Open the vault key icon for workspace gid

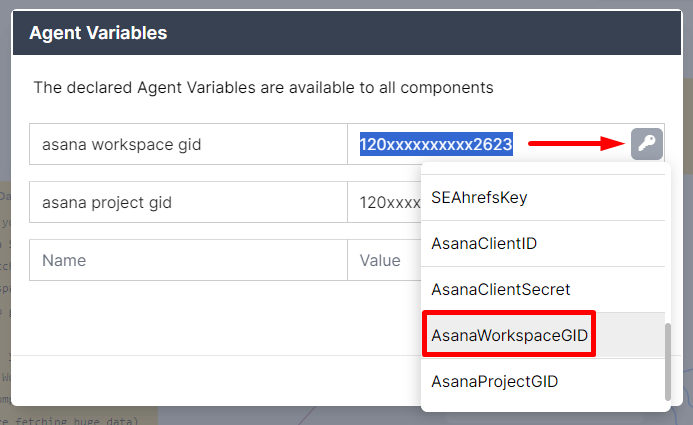click(647, 144)
